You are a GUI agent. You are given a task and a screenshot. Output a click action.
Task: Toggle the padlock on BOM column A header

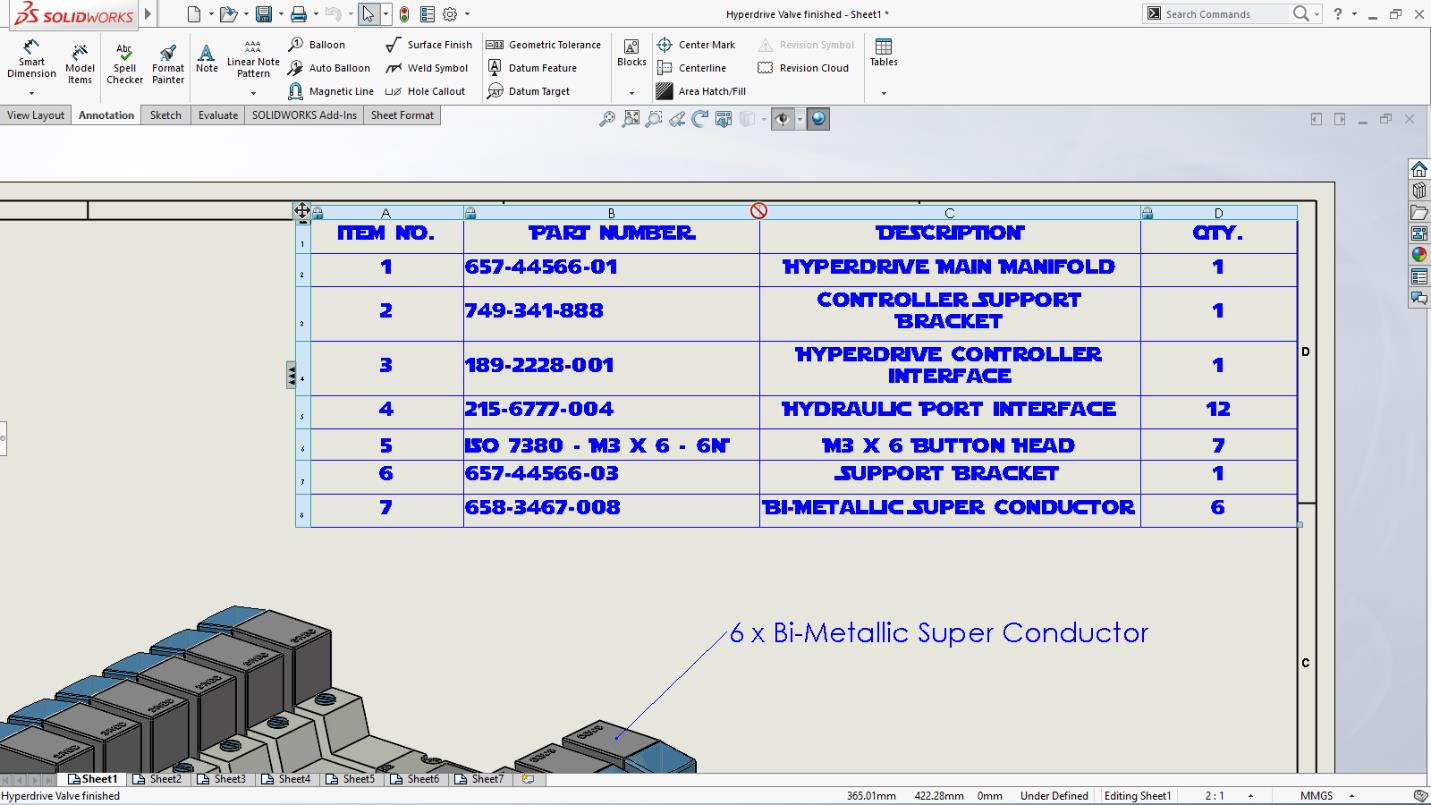316,212
